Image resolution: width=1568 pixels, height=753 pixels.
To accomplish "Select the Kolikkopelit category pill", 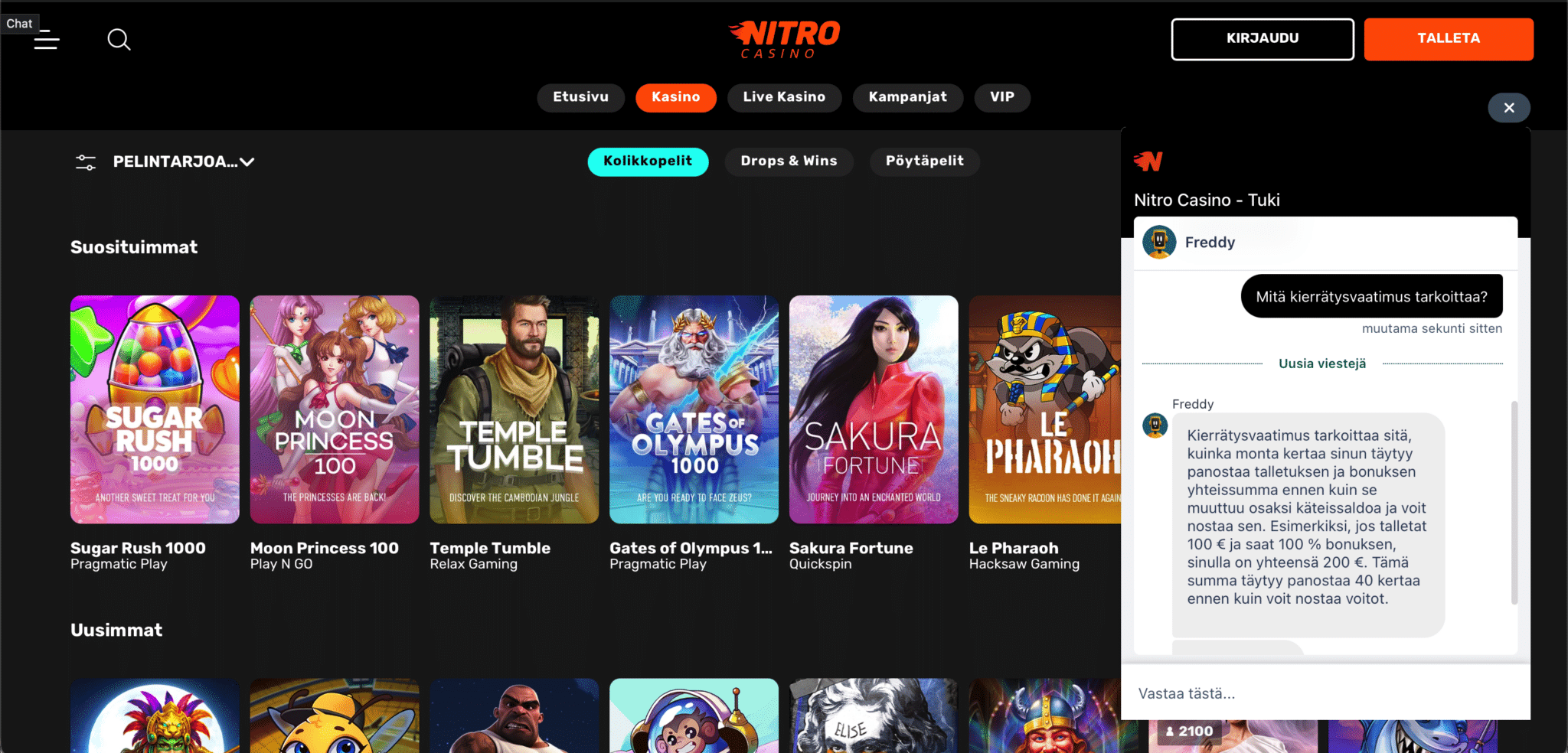I will [x=648, y=161].
